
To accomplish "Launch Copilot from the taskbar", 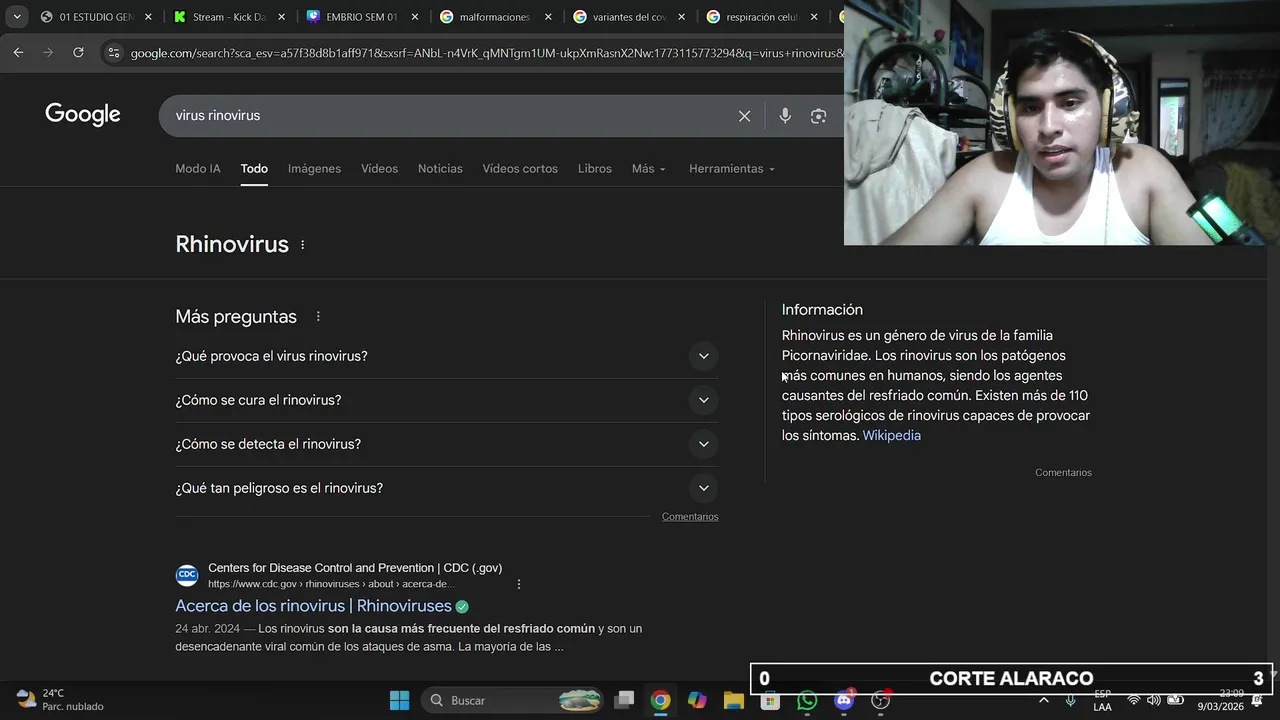I will click(x=697, y=700).
